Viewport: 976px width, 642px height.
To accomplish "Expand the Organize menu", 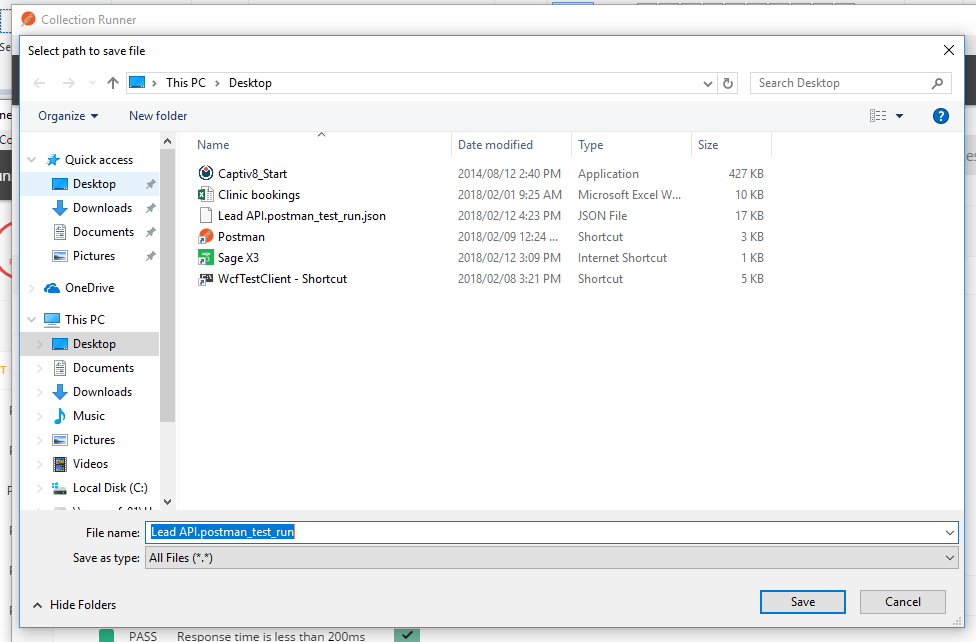I will (x=66, y=115).
